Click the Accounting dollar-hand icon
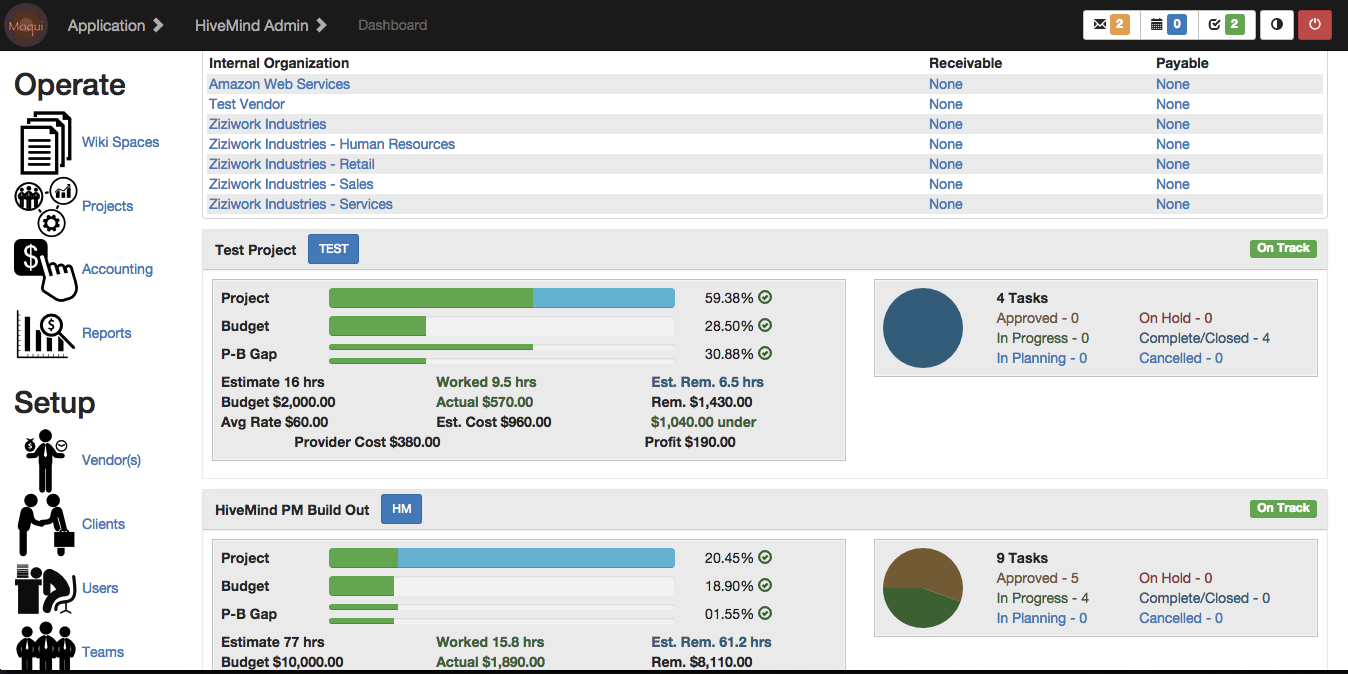 click(x=45, y=269)
